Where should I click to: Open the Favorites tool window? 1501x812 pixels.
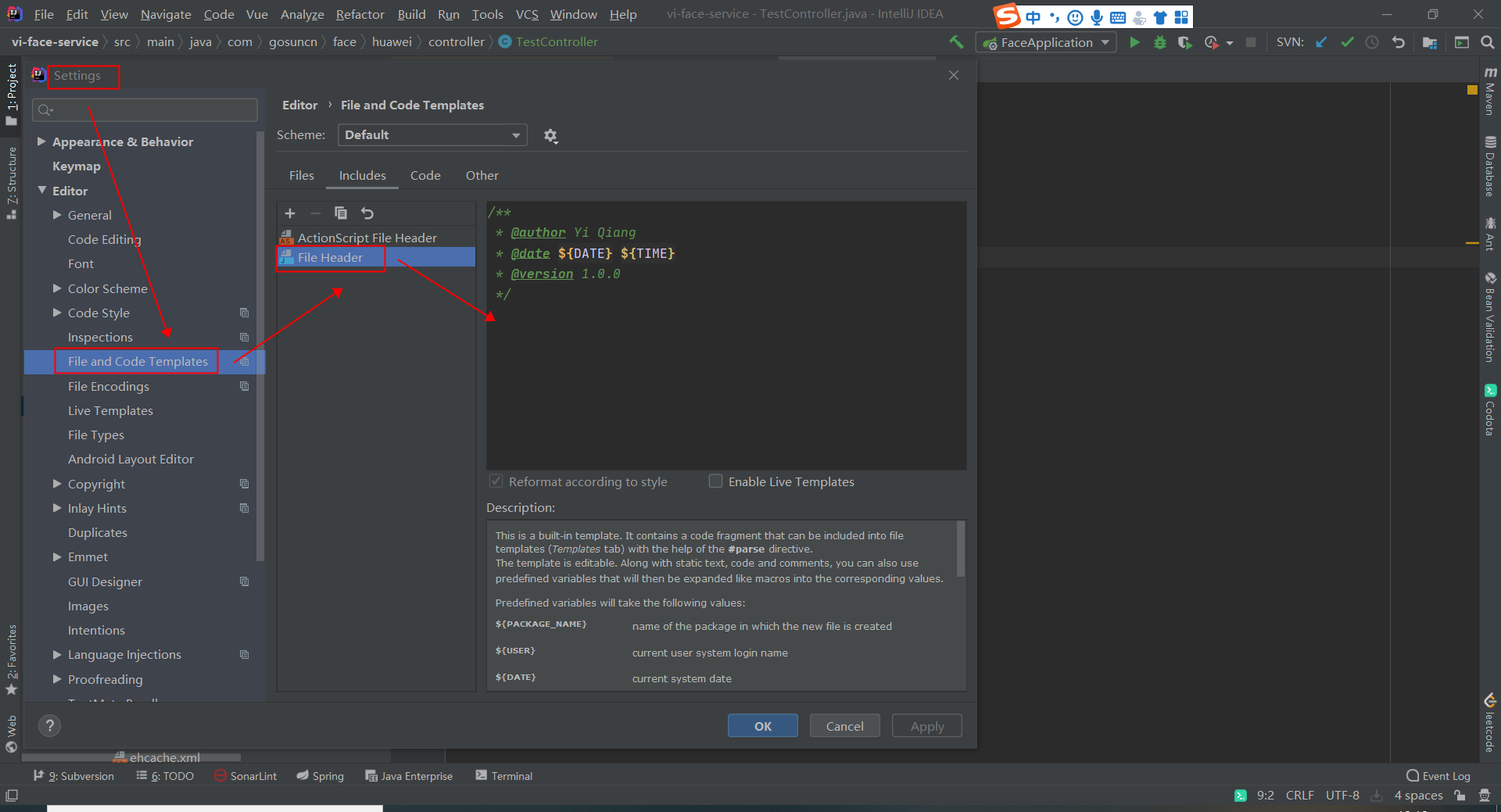pos(11,660)
